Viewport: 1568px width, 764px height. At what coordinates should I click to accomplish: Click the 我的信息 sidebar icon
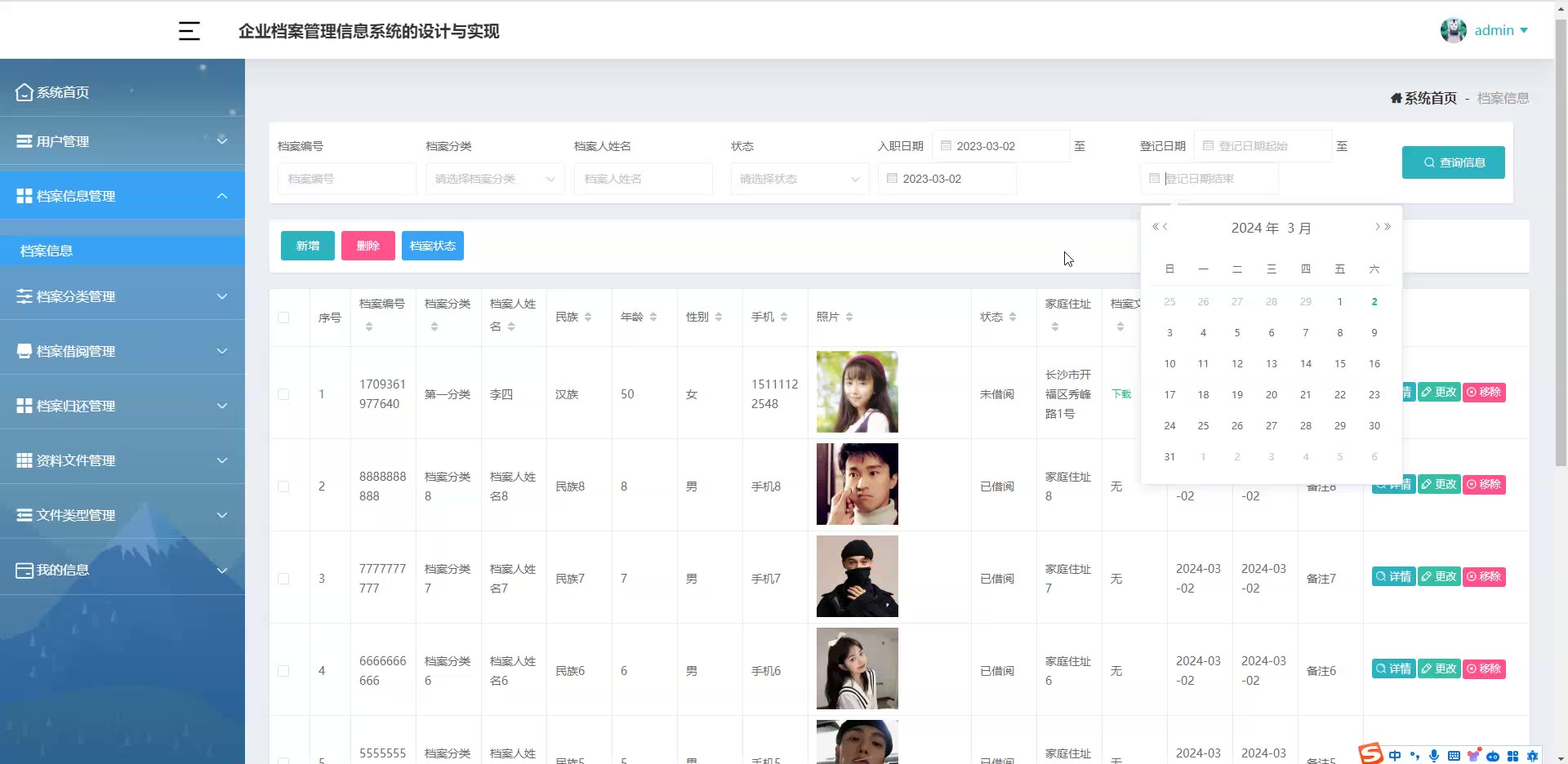(24, 570)
